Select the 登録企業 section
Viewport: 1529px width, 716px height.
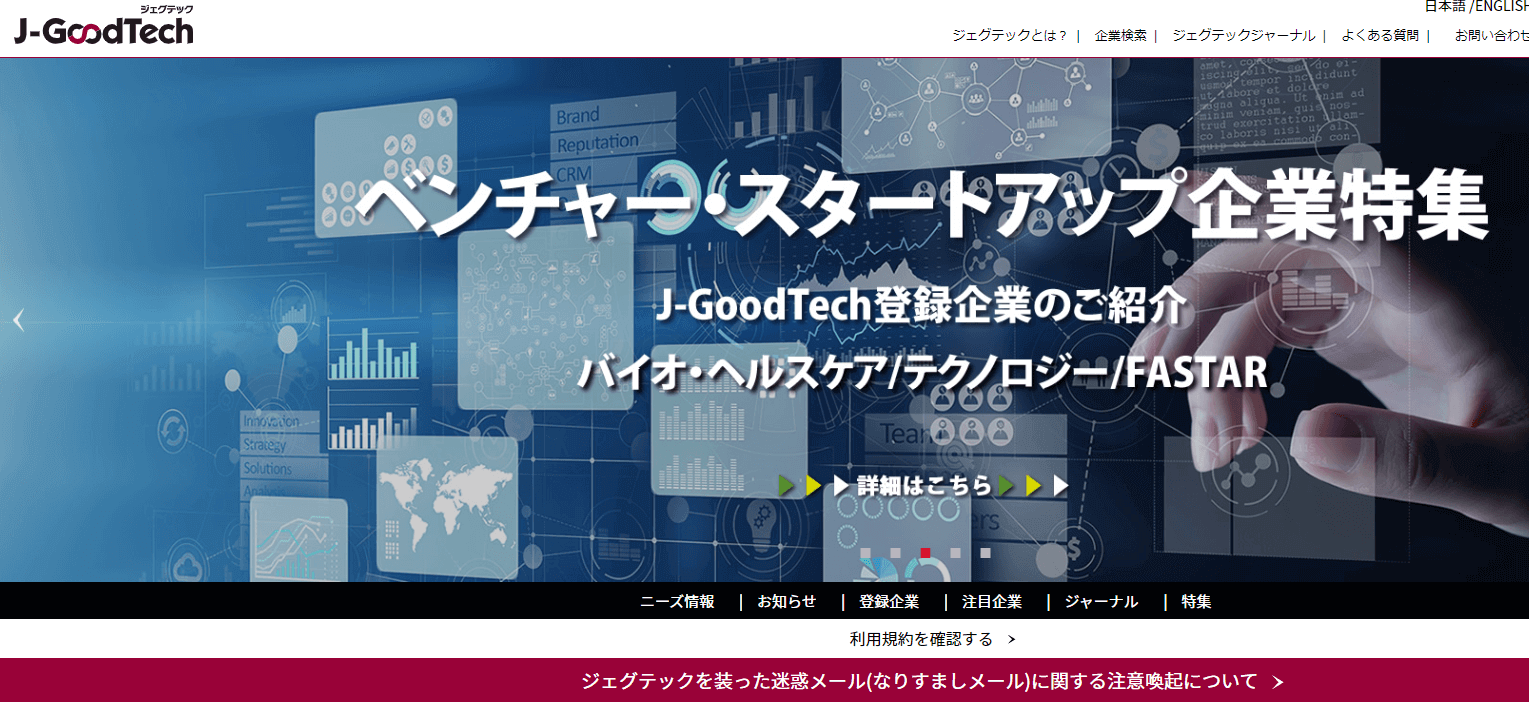click(x=888, y=601)
